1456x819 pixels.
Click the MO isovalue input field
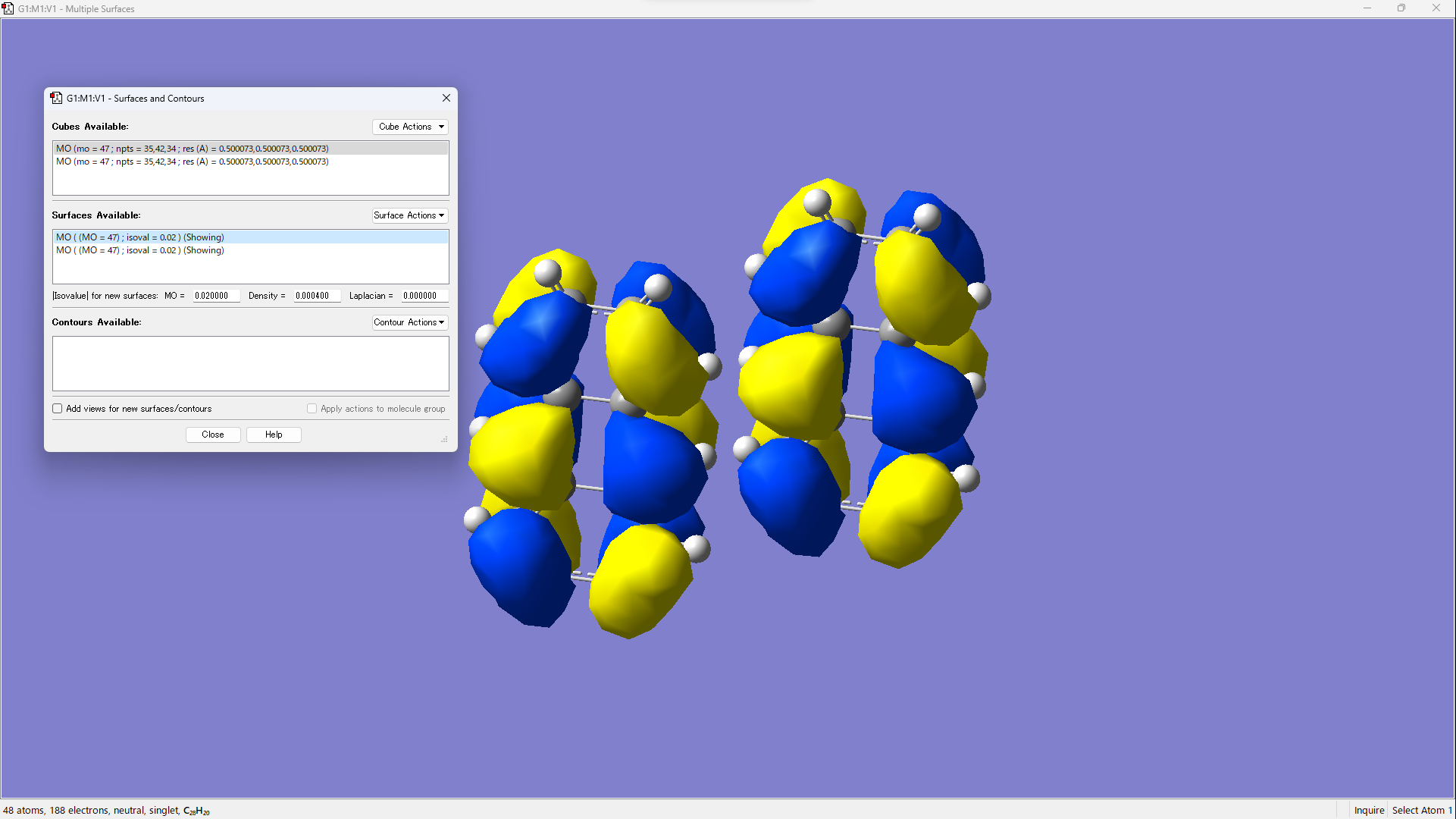click(215, 296)
